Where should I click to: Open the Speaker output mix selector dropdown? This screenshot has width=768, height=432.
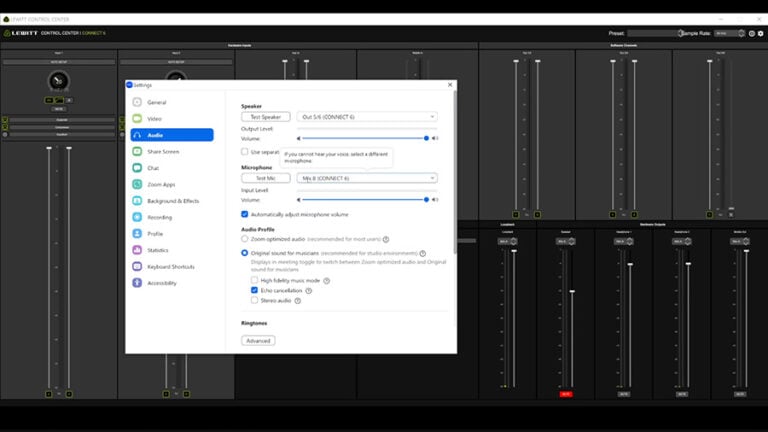click(x=566, y=241)
